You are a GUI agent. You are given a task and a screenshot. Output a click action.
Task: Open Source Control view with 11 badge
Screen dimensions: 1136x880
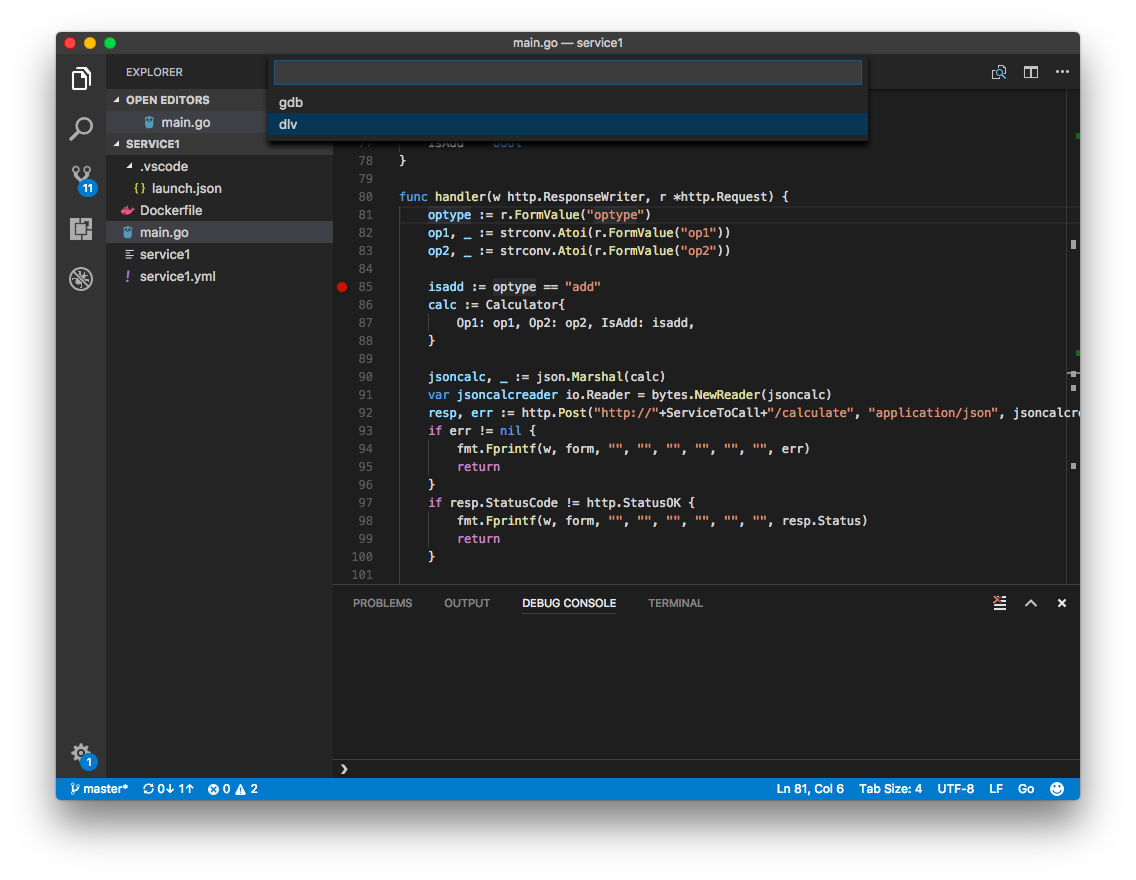point(83,180)
